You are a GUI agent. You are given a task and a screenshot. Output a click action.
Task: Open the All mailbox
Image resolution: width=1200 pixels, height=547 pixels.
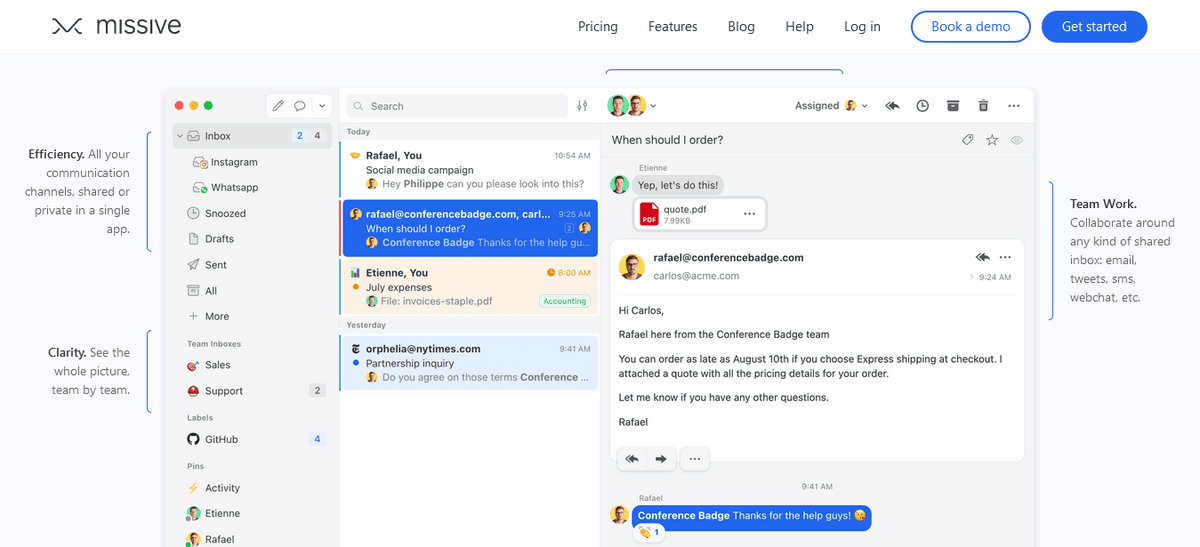pyautogui.click(x=211, y=291)
